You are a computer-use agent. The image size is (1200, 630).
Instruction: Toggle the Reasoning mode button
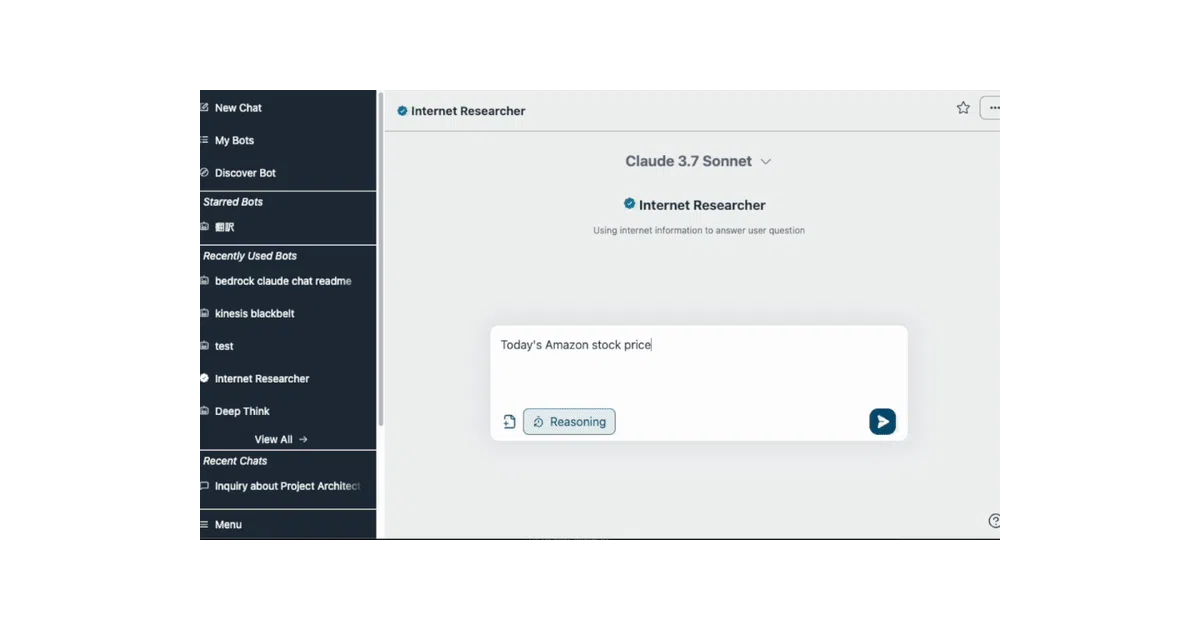(x=569, y=422)
